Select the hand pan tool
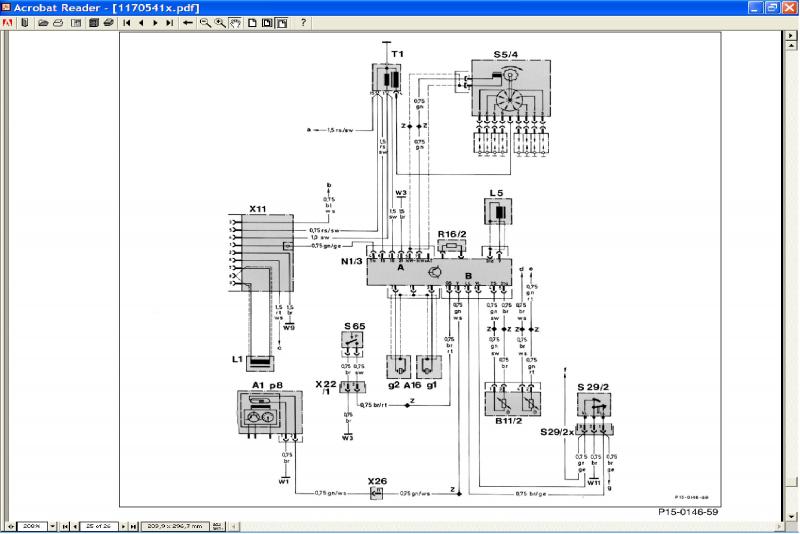The width and height of the screenshot is (800, 534). point(235,23)
